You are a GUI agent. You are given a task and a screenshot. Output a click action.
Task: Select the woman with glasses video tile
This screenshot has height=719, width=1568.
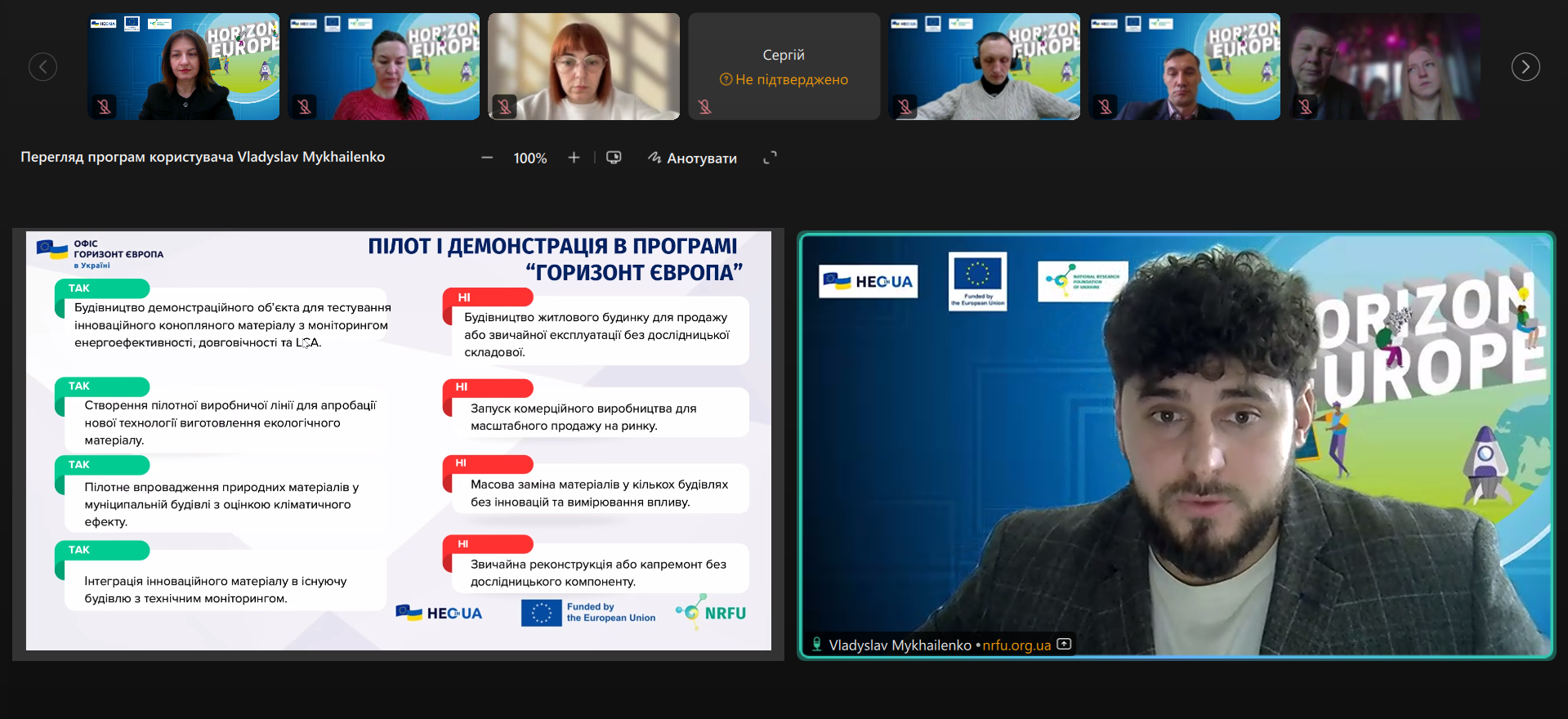583,65
